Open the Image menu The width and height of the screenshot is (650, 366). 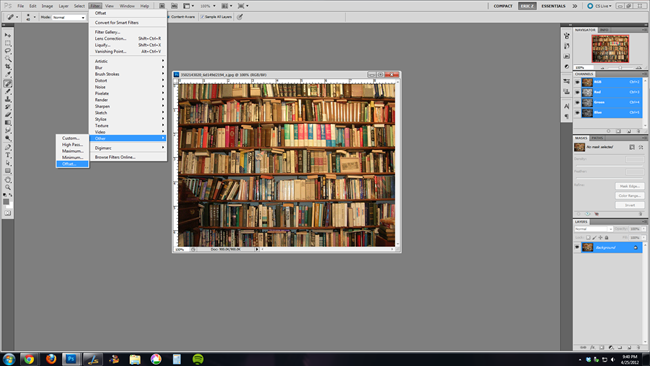[47, 6]
